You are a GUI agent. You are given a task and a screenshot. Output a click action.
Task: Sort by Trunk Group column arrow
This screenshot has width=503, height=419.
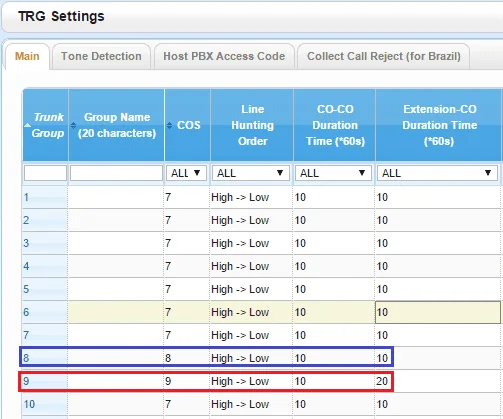[x=27, y=125]
